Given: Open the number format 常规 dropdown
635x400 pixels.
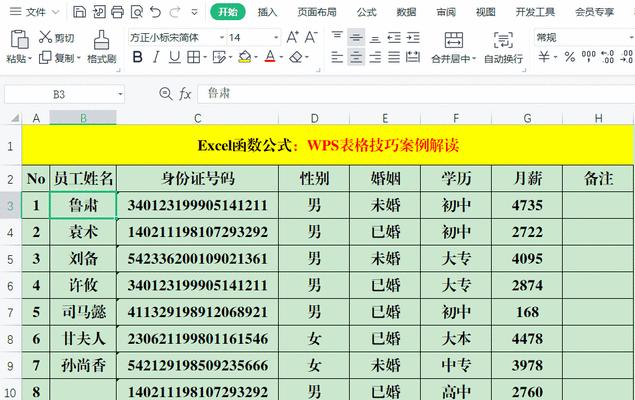Looking at the screenshot, I should [631, 38].
